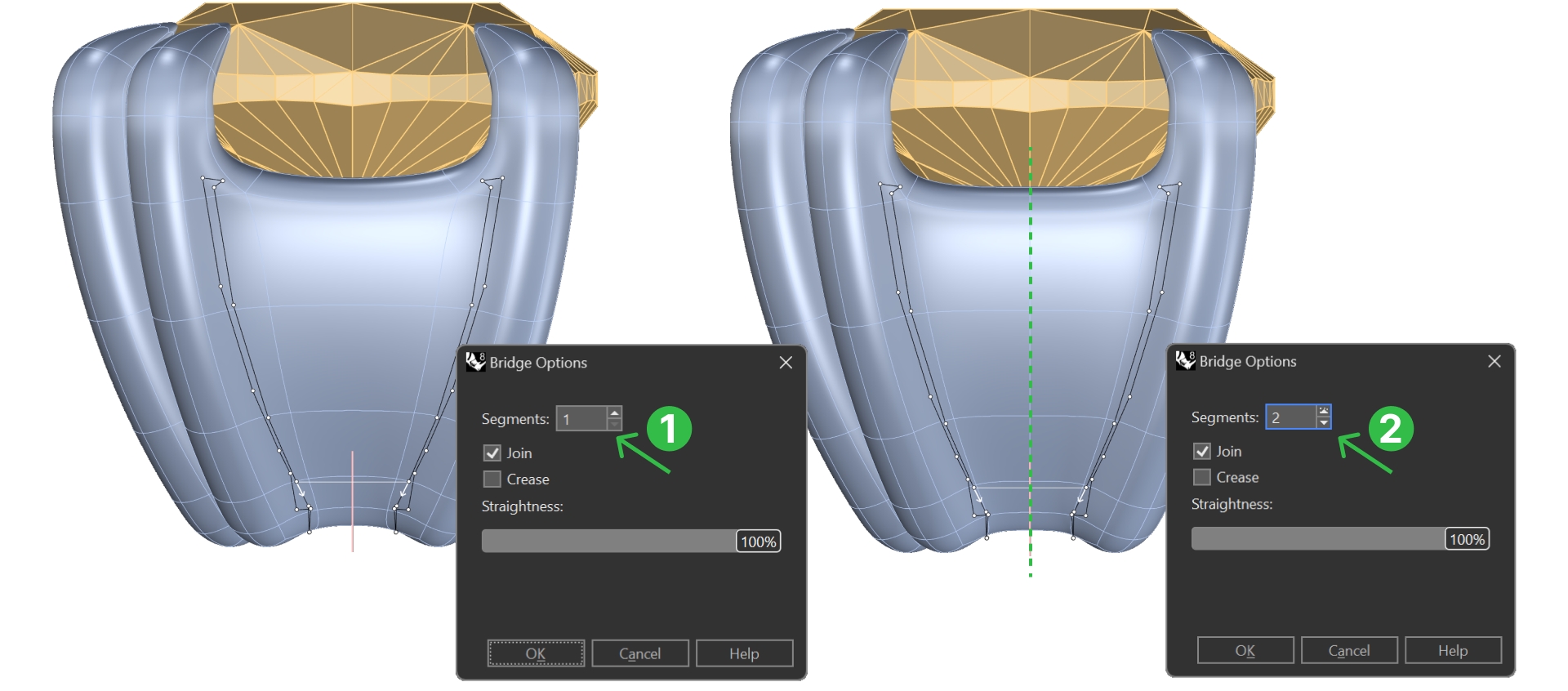Click Help in left Bridge Options dialog

point(744,653)
